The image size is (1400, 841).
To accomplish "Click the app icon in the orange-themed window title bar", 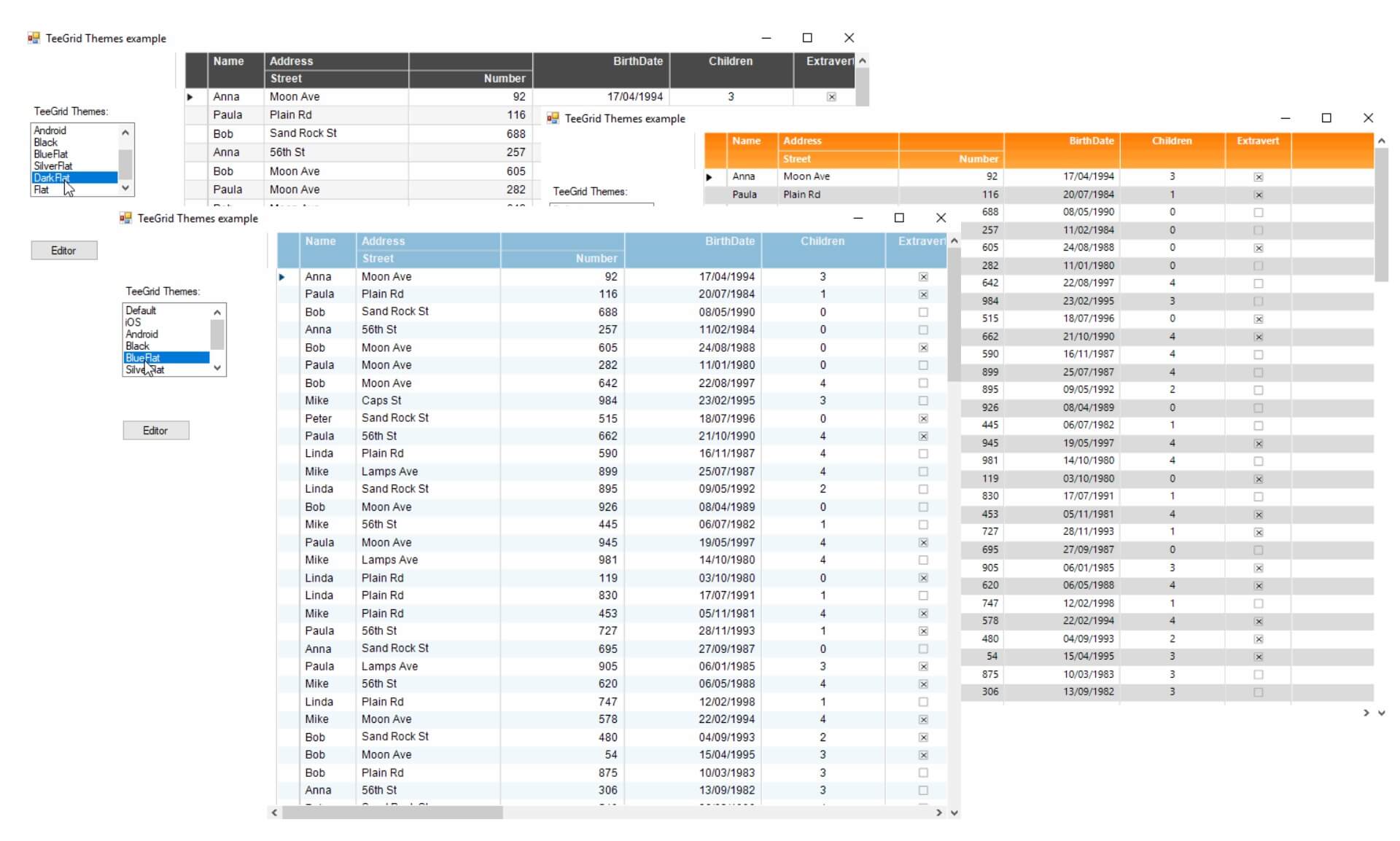I will (553, 118).
